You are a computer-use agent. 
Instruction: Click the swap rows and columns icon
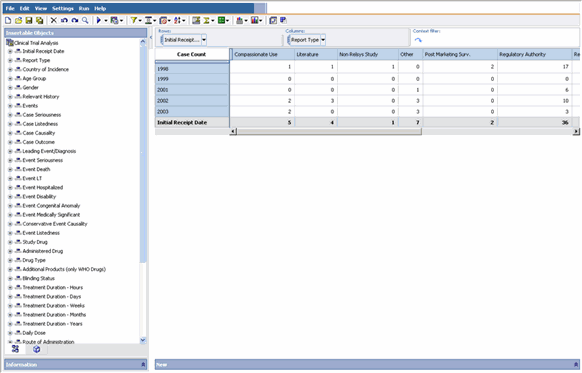point(273,20)
